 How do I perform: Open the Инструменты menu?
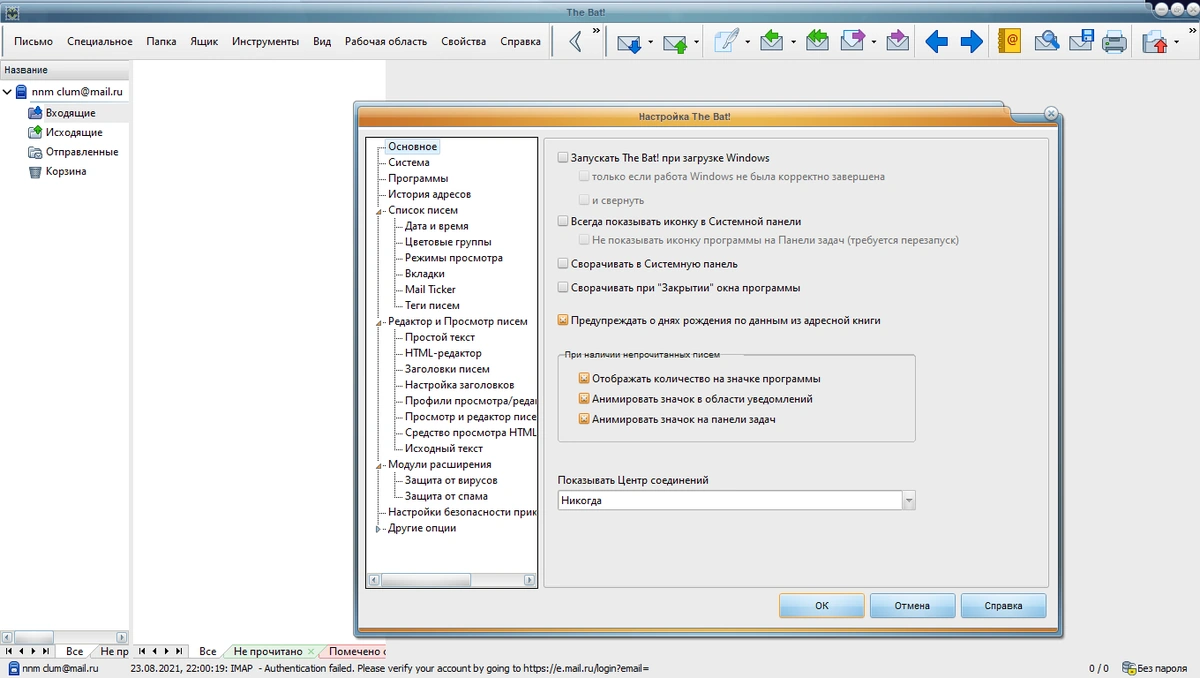coord(265,42)
